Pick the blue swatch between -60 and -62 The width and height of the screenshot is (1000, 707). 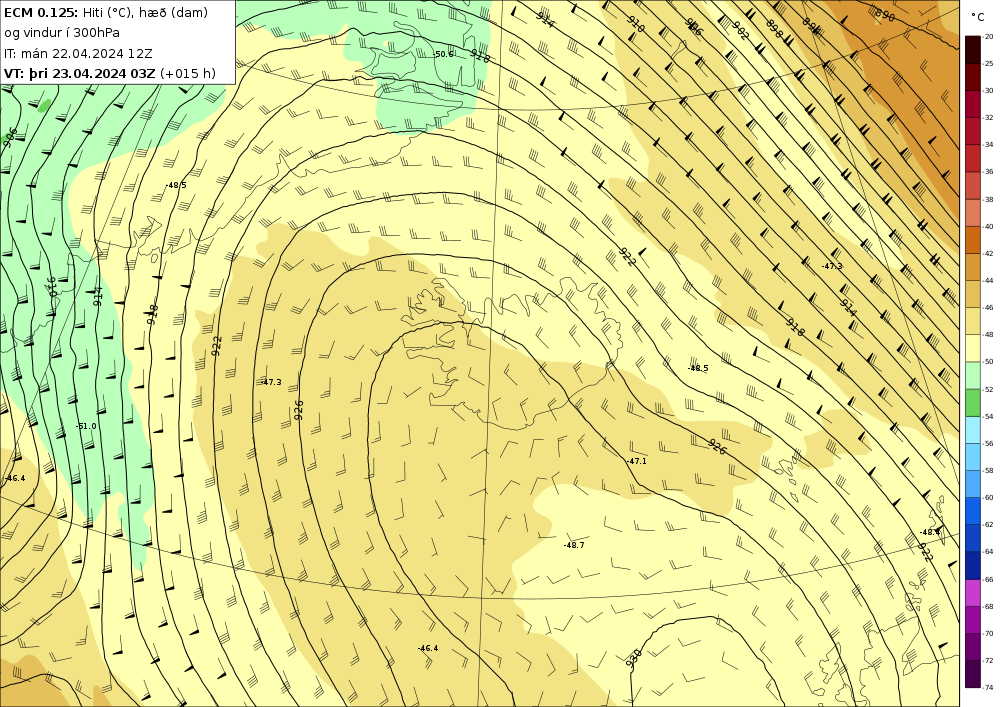tap(973, 511)
